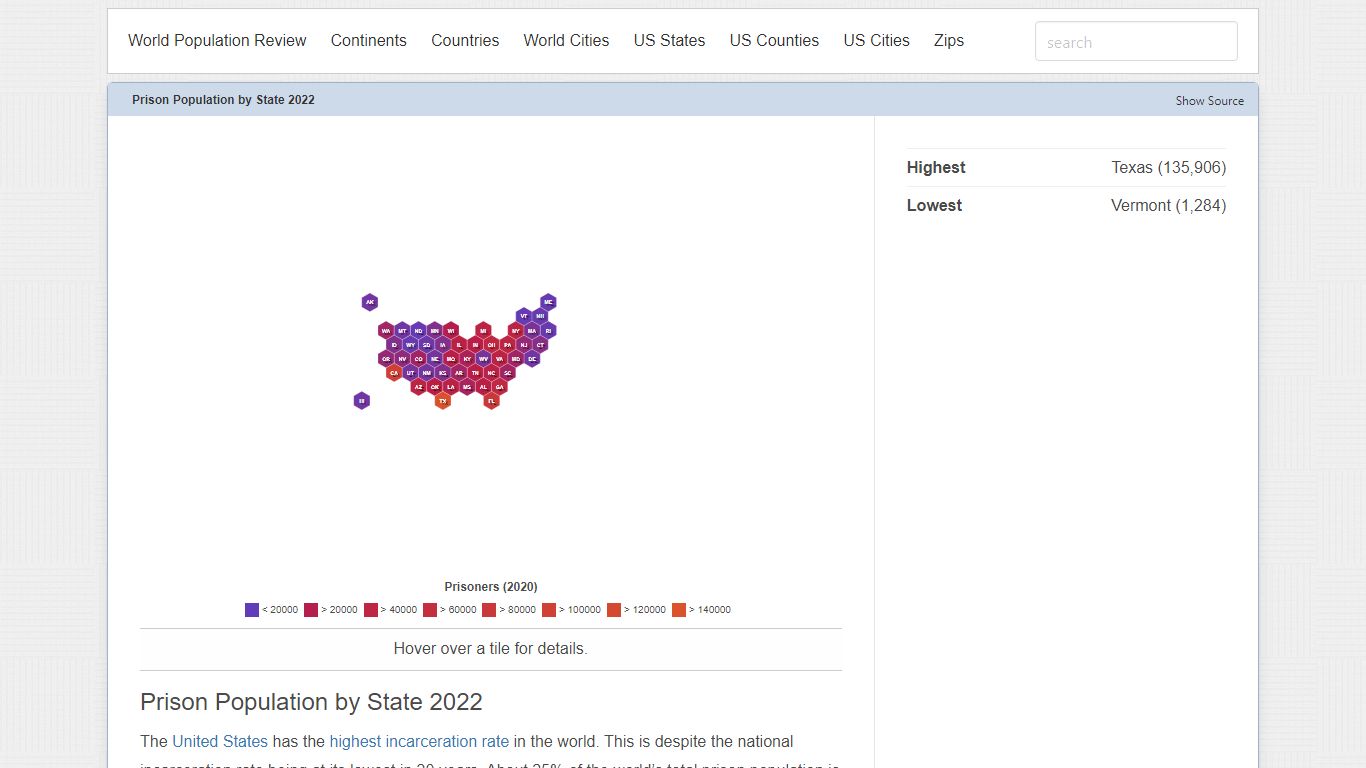The image size is (1366, 768).
Task: Select the Alaska (AK) hexagon
Action: [x=370, y=302]
